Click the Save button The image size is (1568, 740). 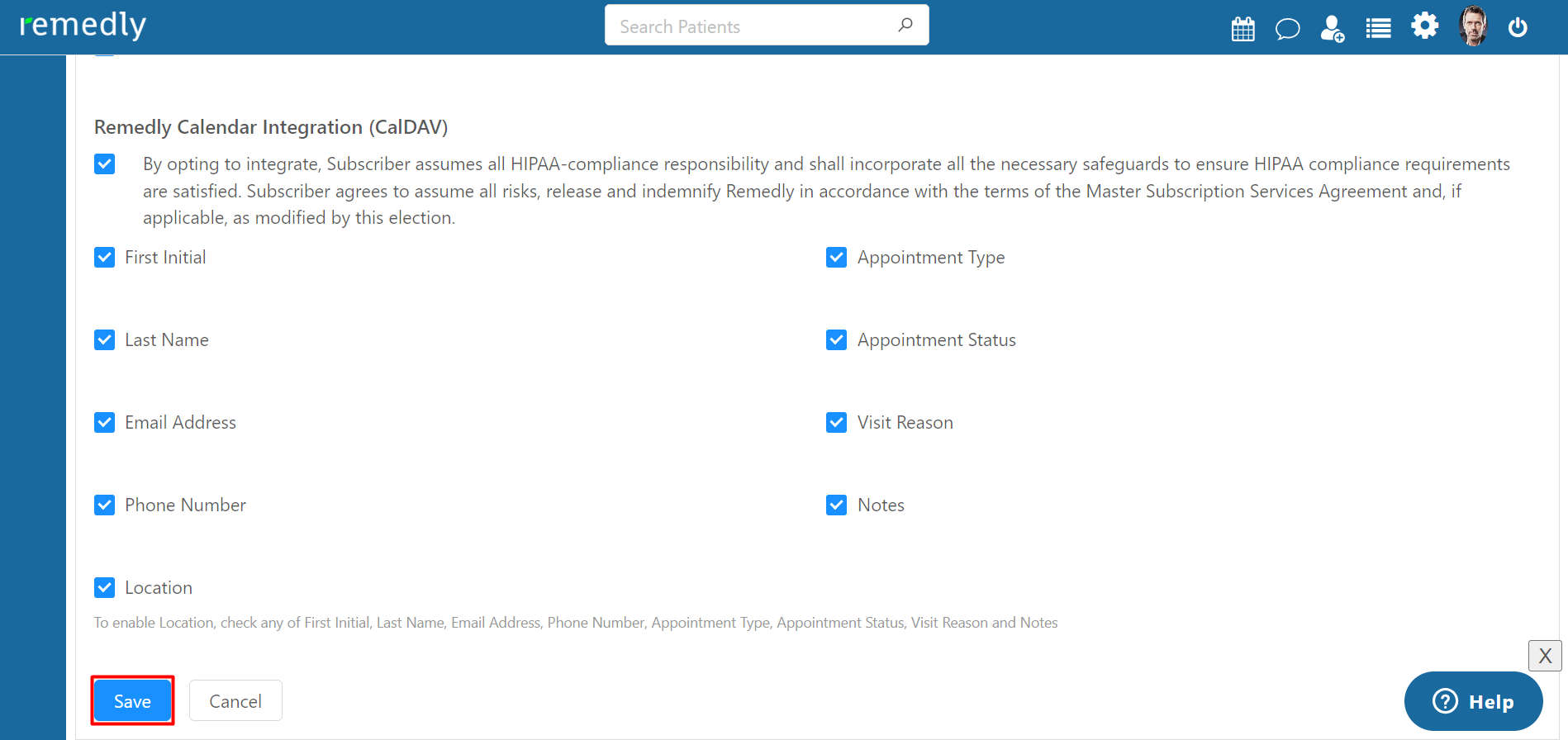tap(132, 700)
